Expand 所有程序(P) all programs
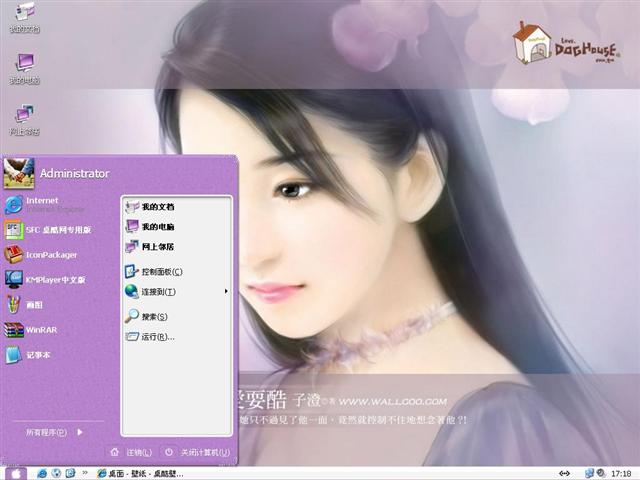The height and width of the screenshot is (480, 640). tap(55, 432)
